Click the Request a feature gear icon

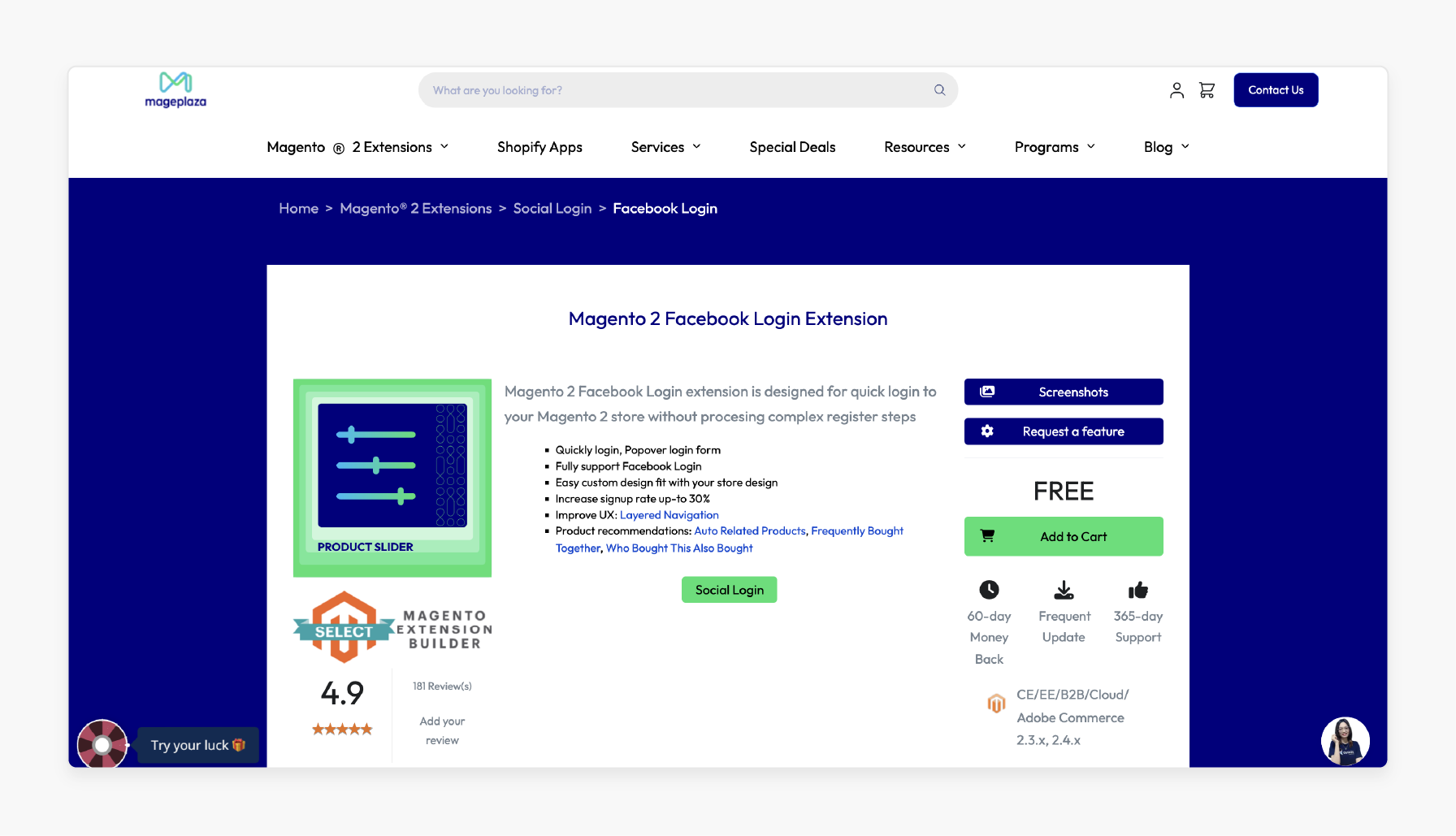[987, 431]
